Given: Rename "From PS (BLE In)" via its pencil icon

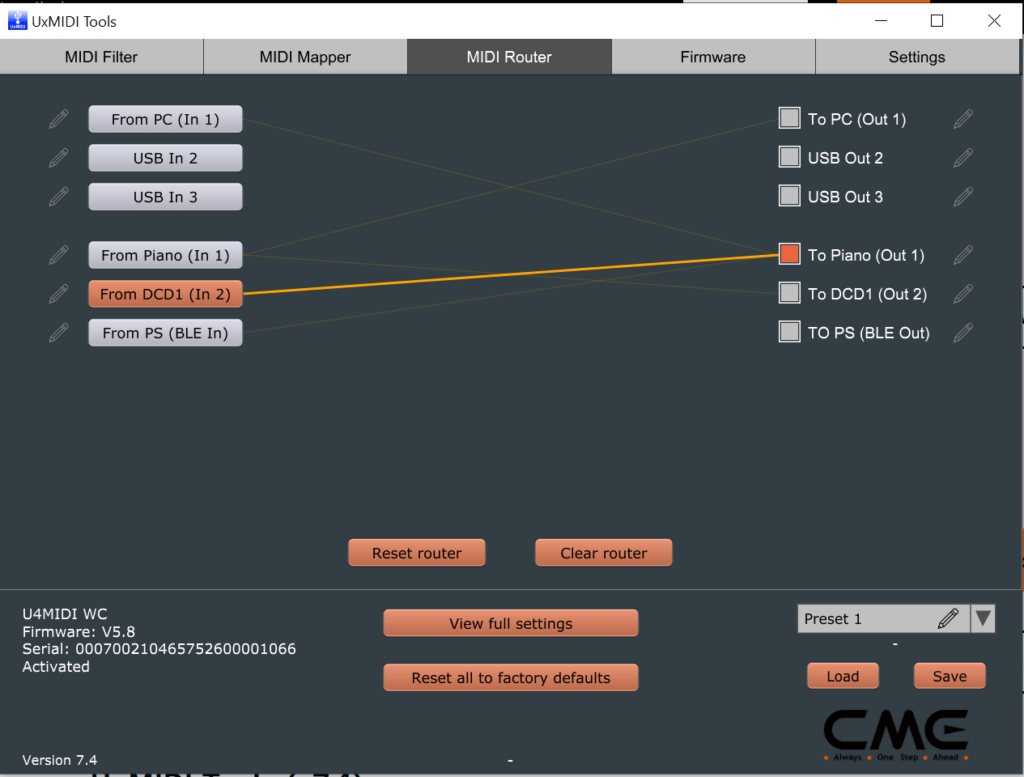Looking at the screenshot, I should (58, 332).
